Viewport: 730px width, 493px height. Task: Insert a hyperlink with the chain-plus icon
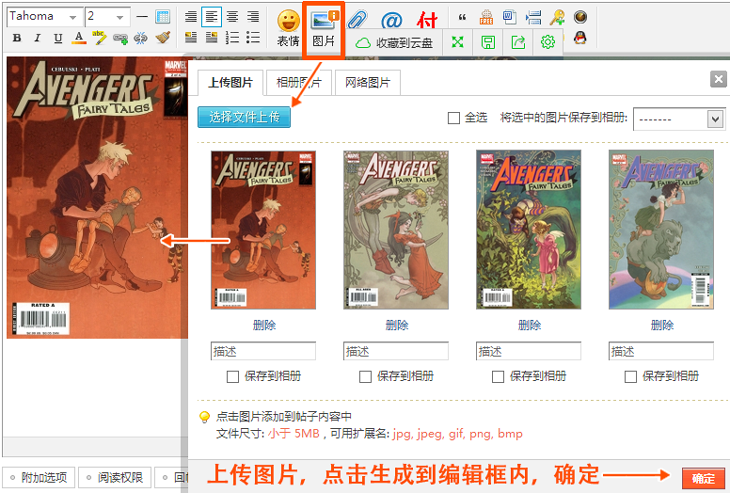tap(120, 38)
